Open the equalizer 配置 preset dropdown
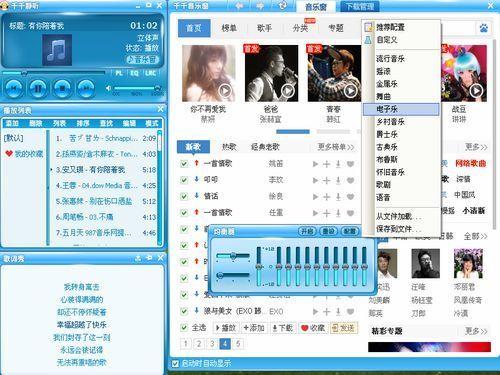The width and height of the screenshot is (500, 375). (x=350, y=231)
